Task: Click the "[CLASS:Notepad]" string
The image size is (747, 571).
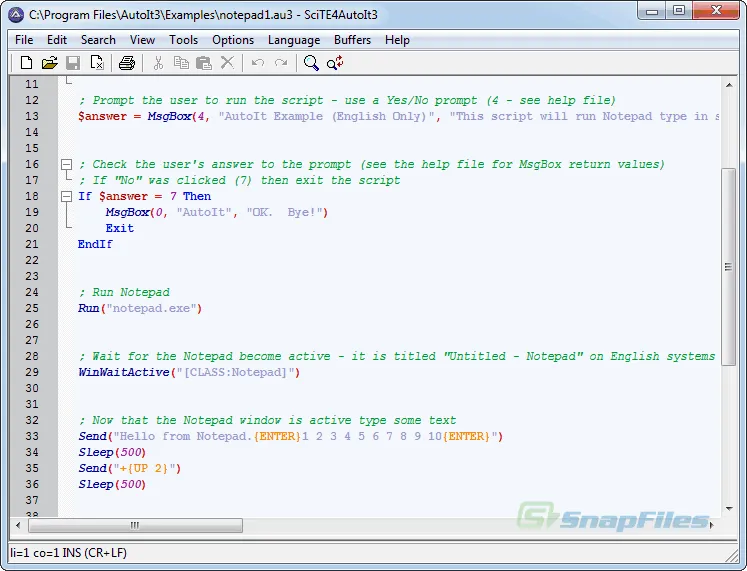Action: tap(236, 372)
